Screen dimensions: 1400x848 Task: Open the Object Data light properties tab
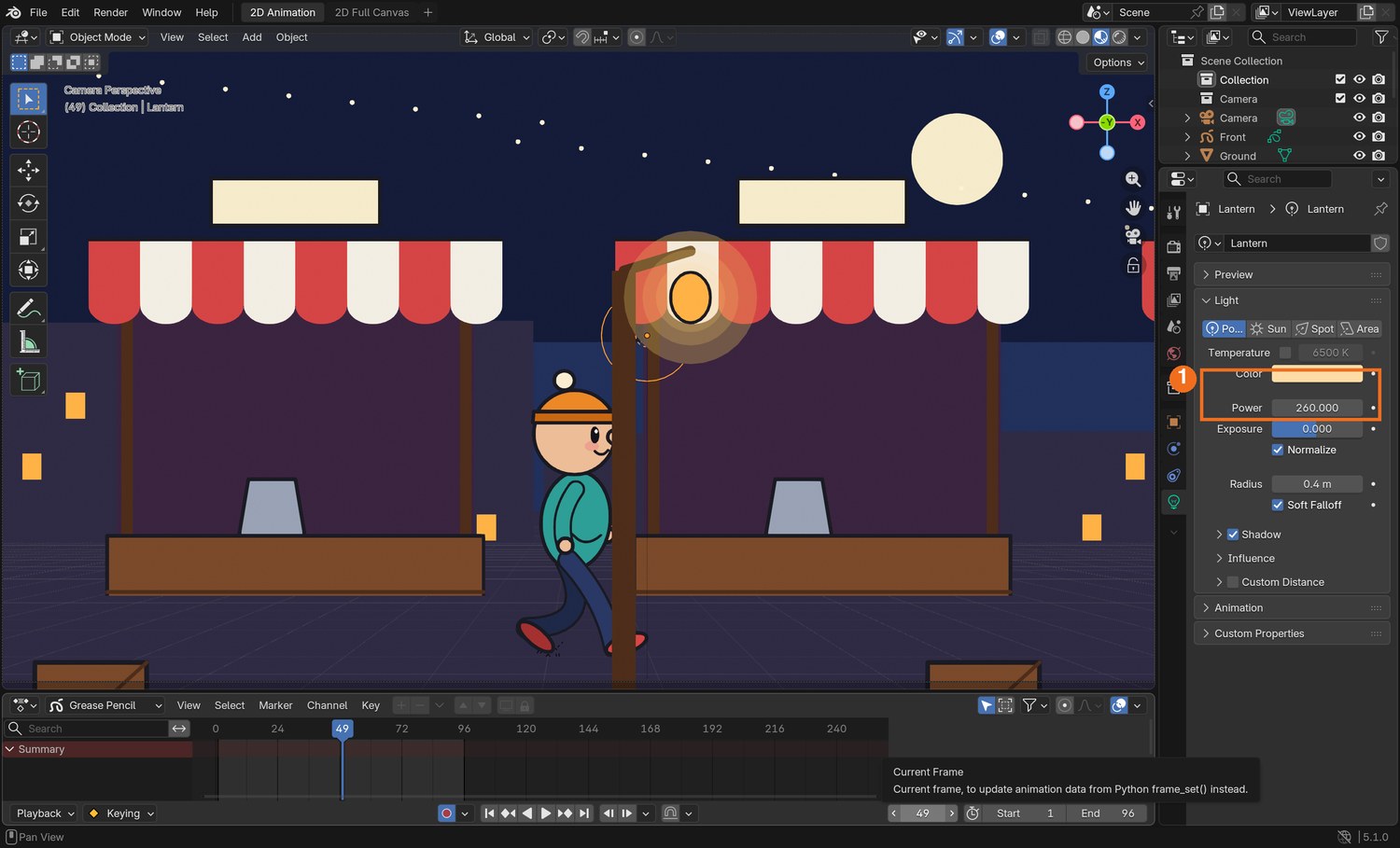(1174, 502)
